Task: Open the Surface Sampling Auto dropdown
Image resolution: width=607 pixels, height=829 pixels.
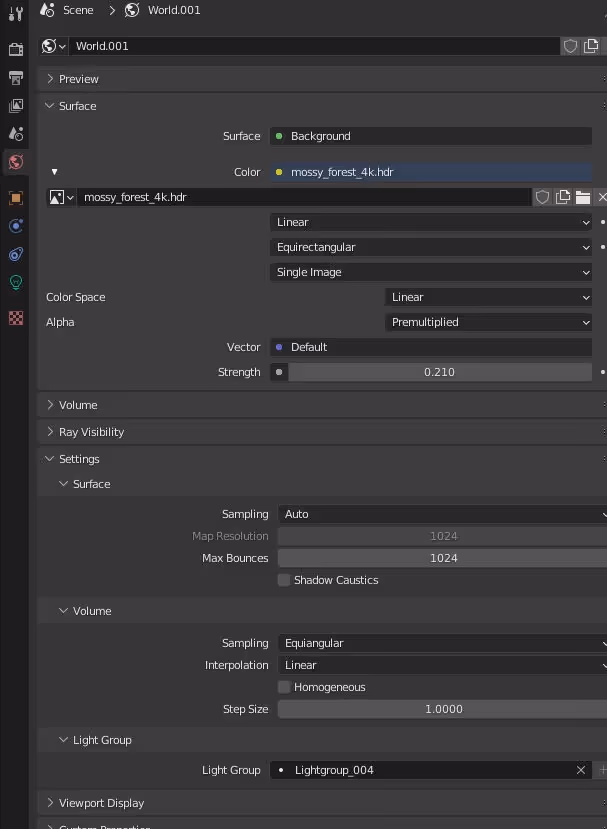Action: click(x=443, y=514)
